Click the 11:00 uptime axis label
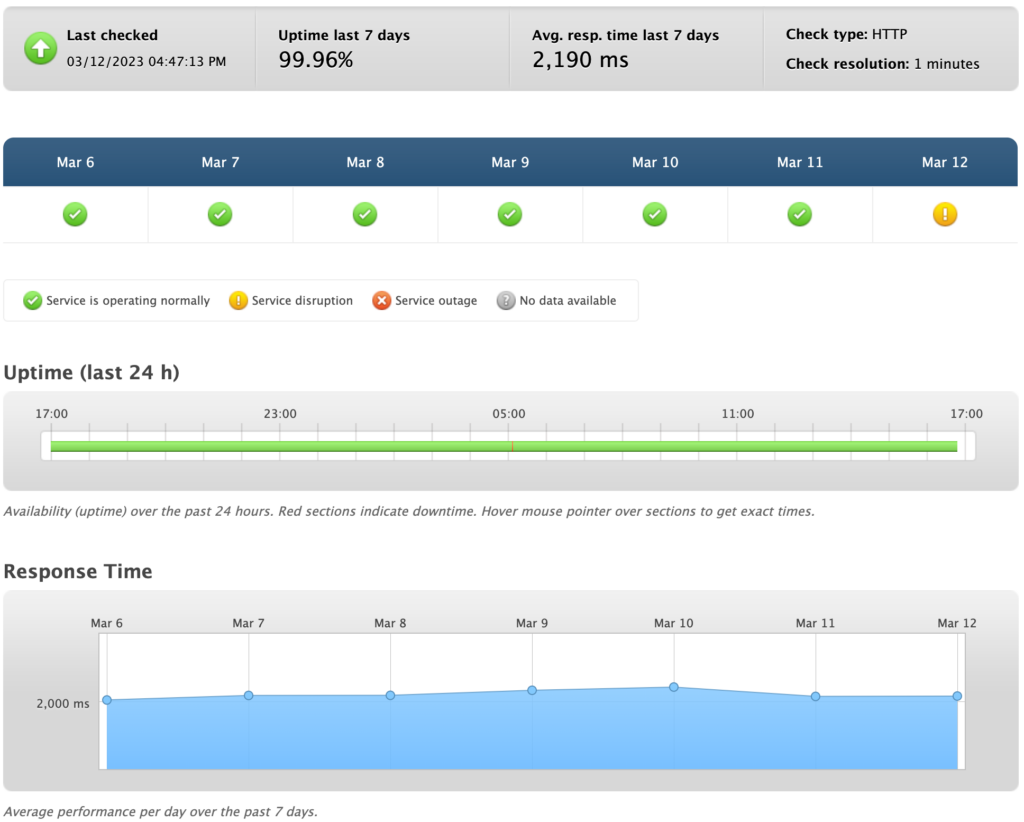Screen dimensions: 1024x822 tap(738, 413)
